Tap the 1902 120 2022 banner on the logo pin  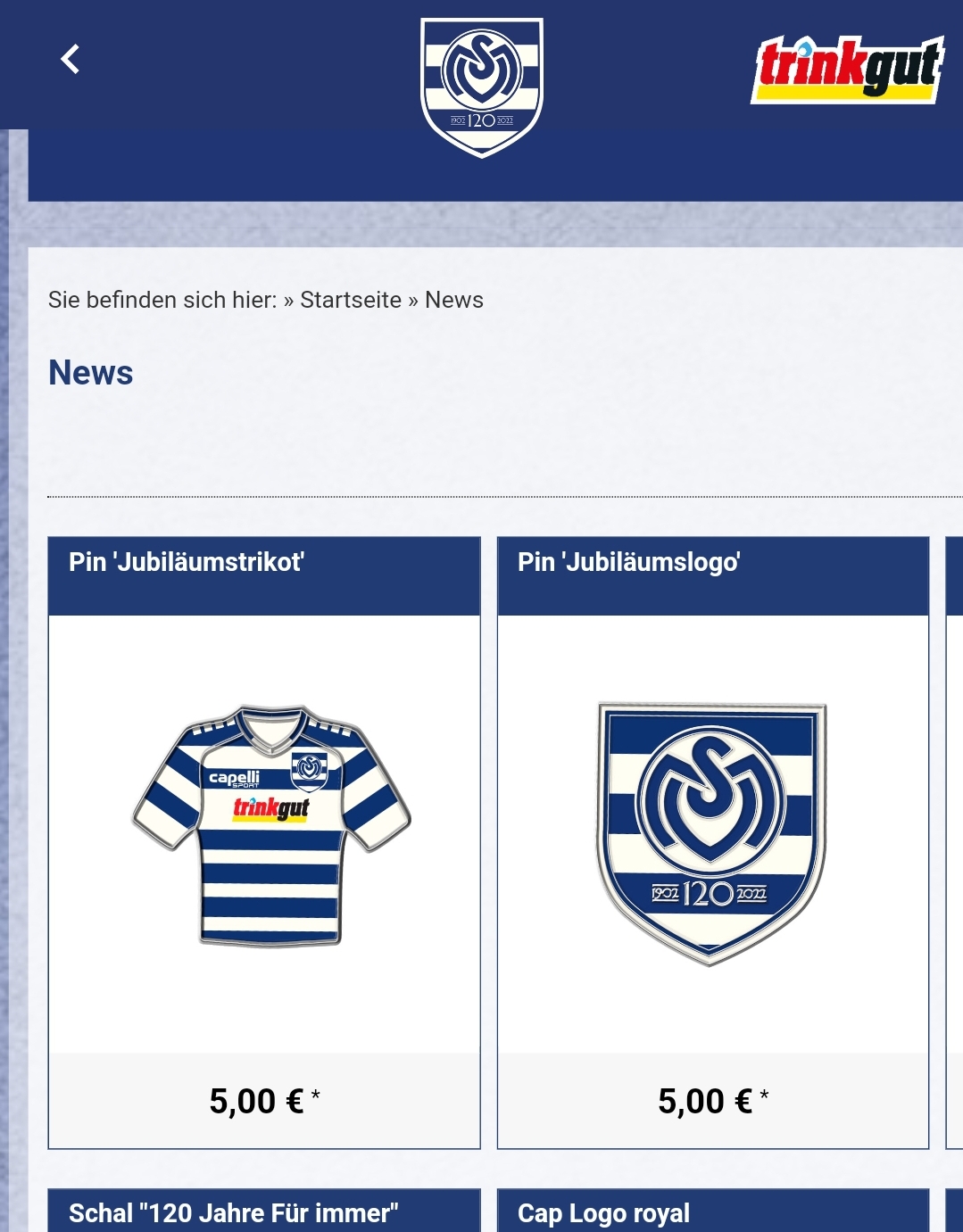click(x=709, y=893)
